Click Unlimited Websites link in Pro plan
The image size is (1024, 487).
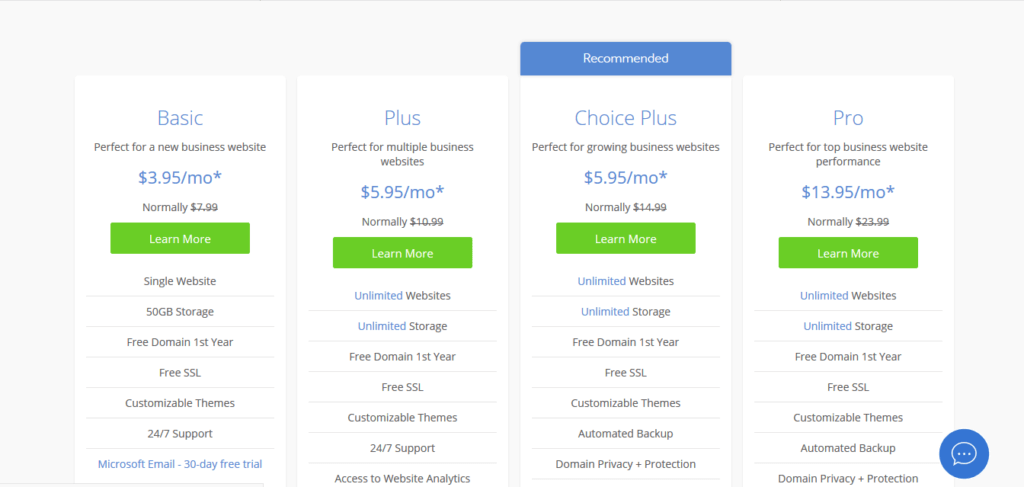coord(824,296)
